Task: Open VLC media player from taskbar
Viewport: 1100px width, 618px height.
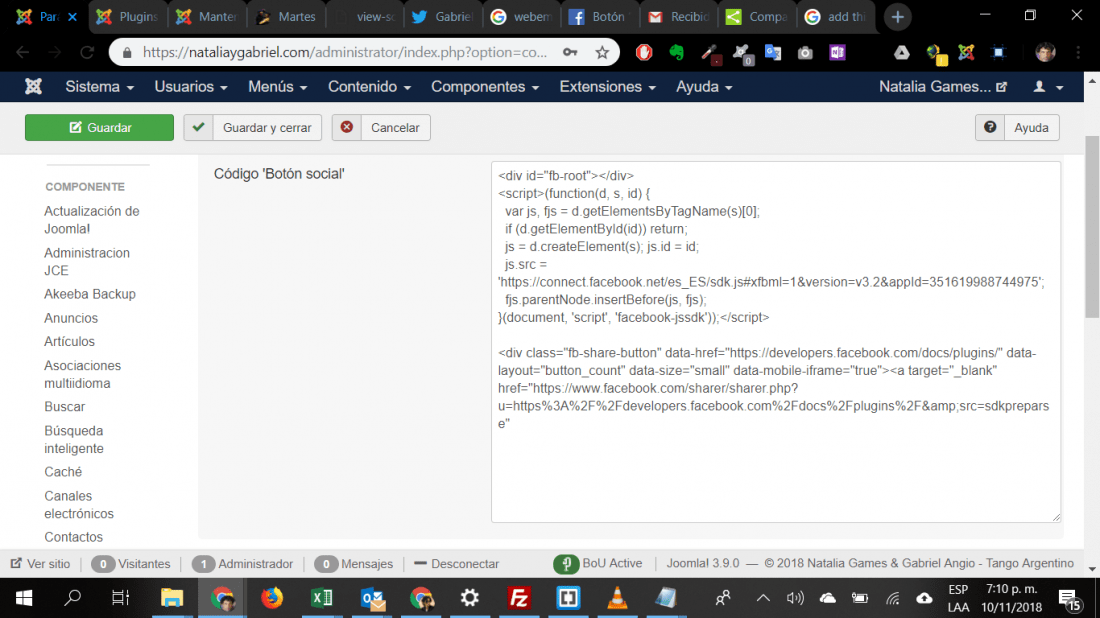Action: pyautogui.click(x=617, y=598)
